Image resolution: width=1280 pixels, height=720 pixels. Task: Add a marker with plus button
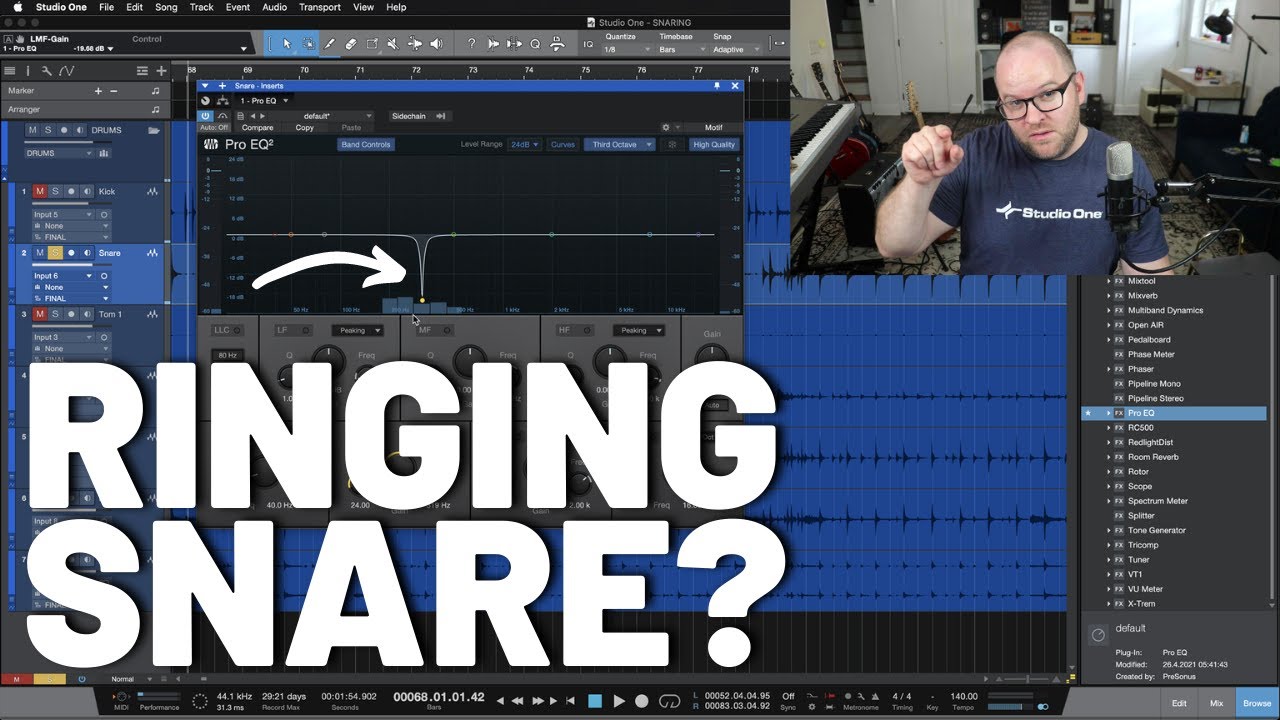pyautogui.click(x=98, y=91)
